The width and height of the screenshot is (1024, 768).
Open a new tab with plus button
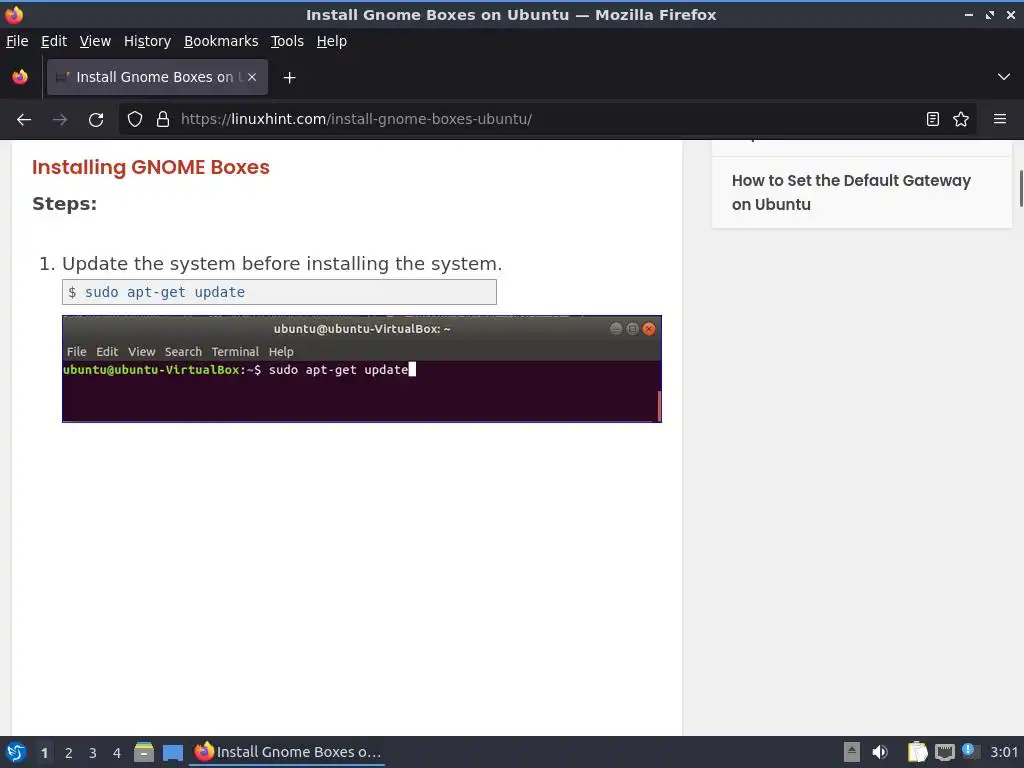click(x=289, y=78)
